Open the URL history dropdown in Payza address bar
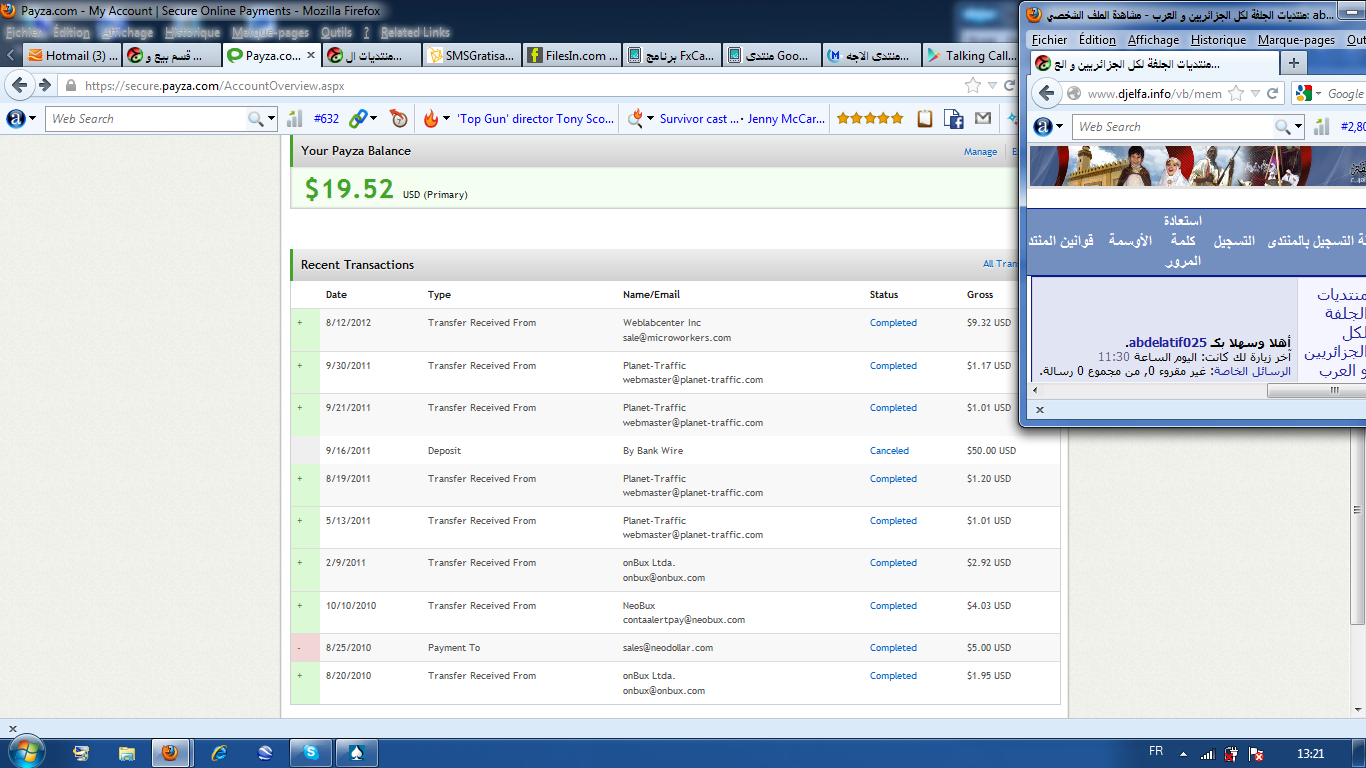 pyautogui.click(x=990, y=86)
